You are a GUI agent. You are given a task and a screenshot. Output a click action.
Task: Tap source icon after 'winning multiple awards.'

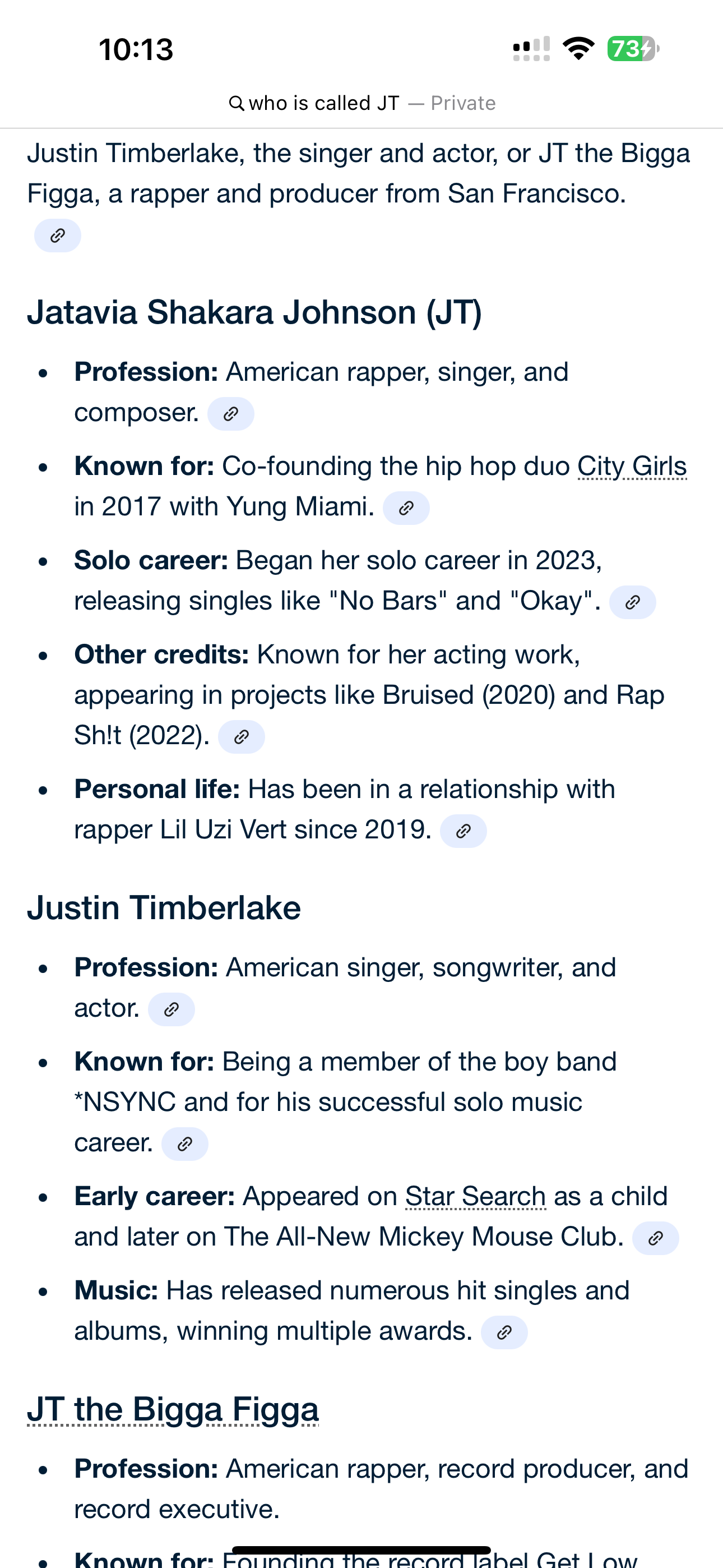(504, 1332)
